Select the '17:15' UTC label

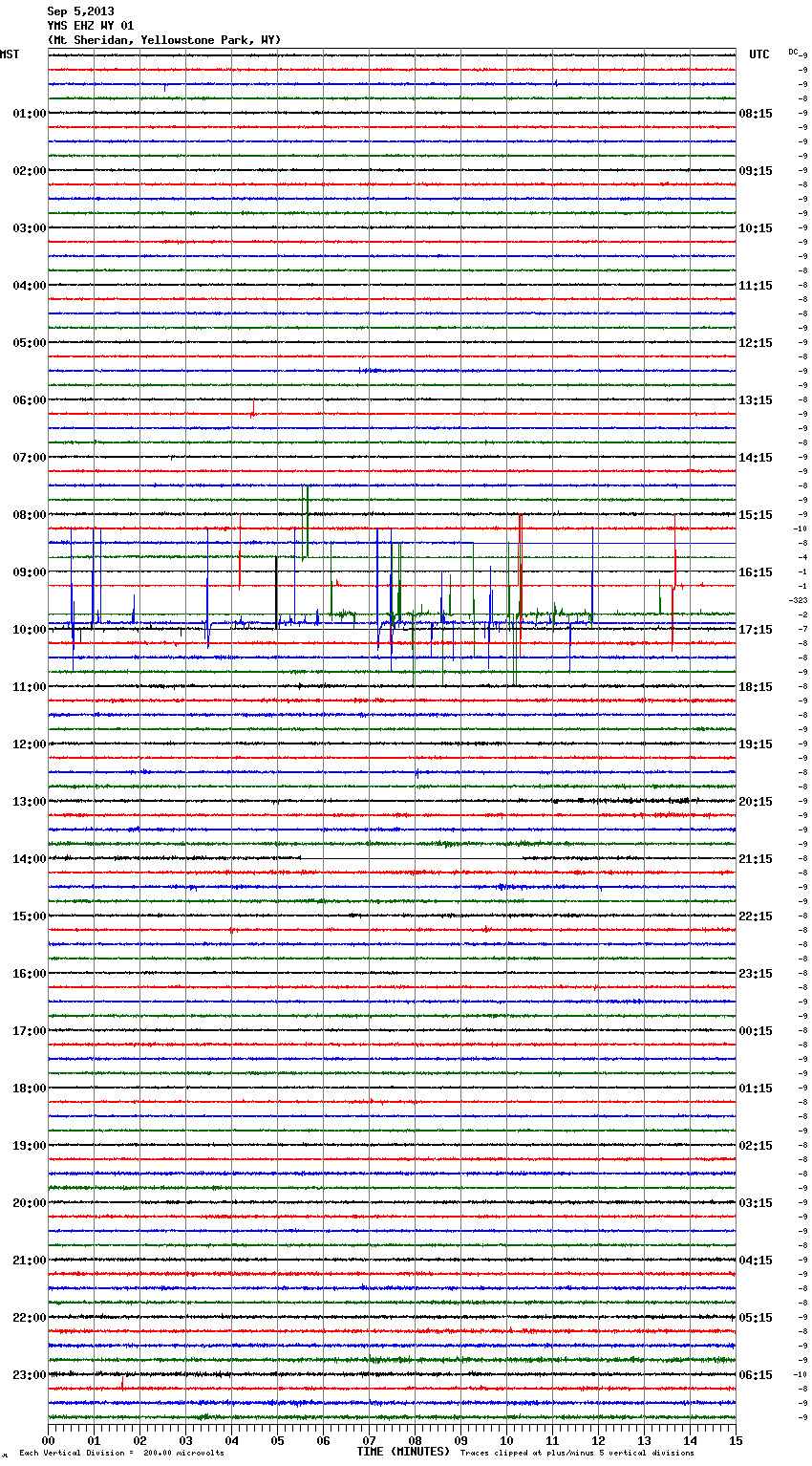click(x=756, y=630)
